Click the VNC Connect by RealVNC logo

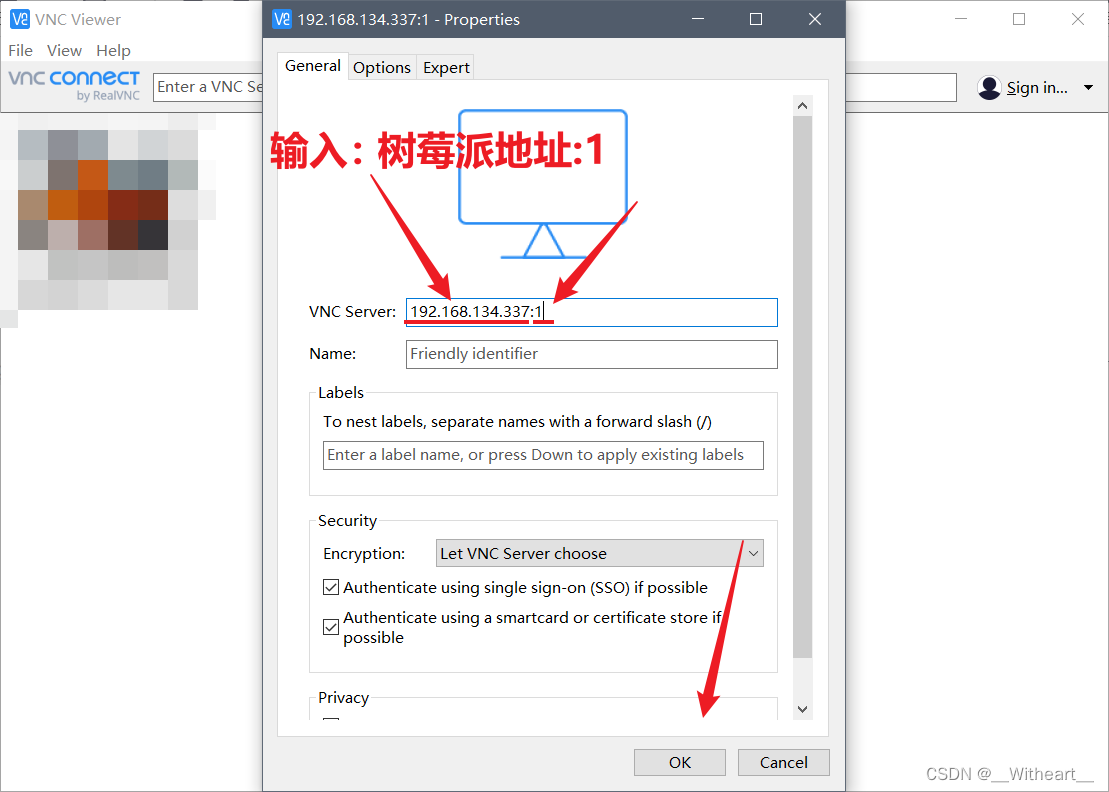(74, 85)
